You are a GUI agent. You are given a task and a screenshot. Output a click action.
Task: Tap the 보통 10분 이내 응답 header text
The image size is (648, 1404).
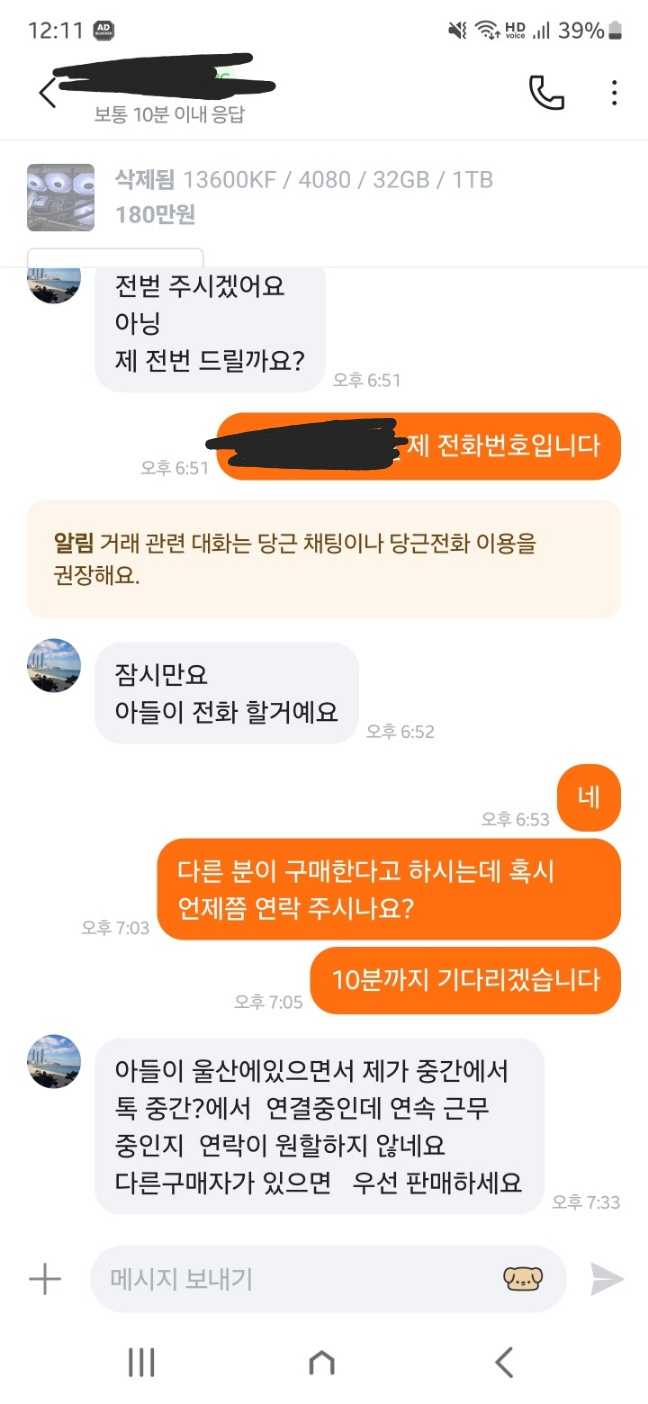point(169,115)
